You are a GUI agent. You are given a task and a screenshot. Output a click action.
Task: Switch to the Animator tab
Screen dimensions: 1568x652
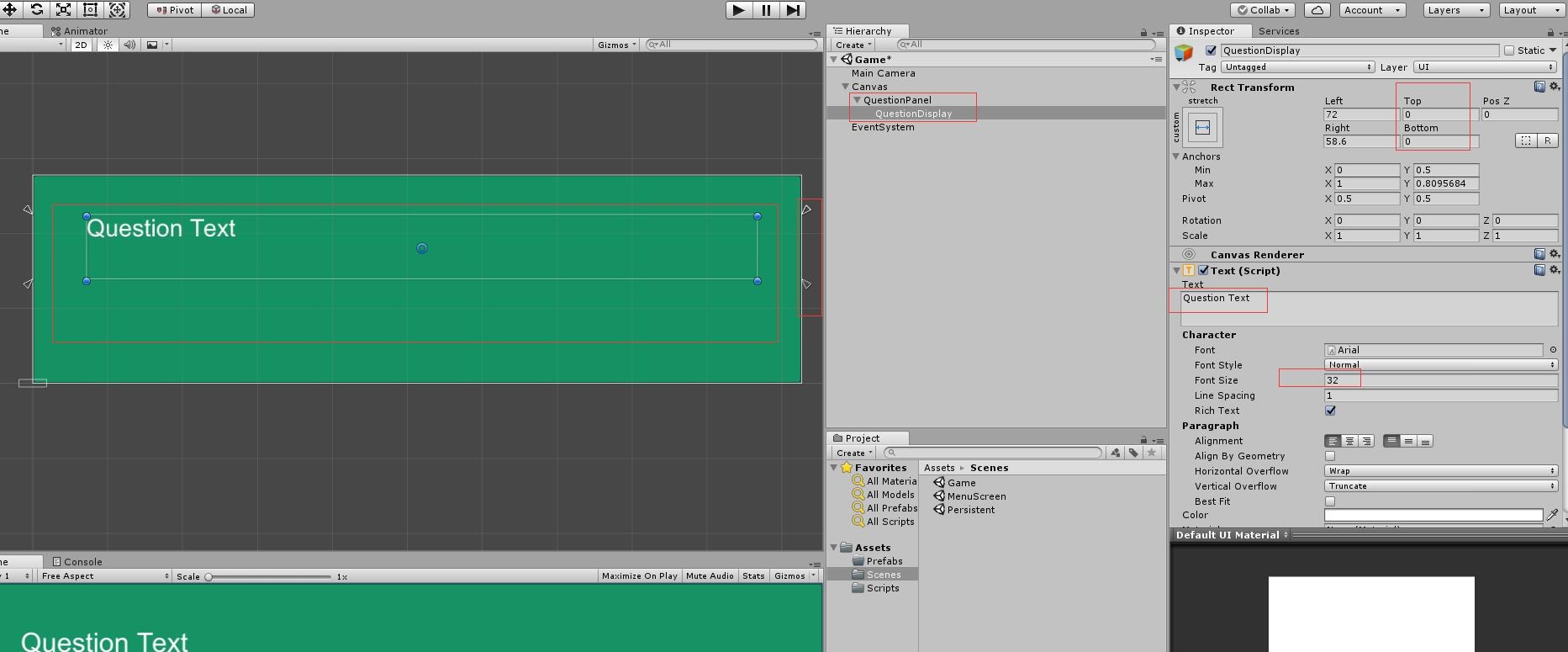tap(80, 31)
